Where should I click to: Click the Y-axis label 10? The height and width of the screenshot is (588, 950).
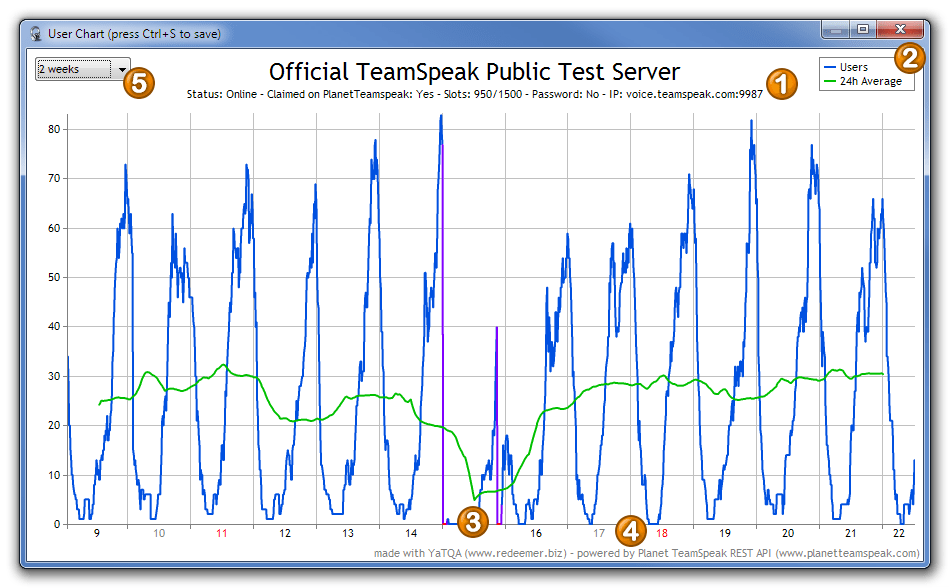[x=54, y=475]
